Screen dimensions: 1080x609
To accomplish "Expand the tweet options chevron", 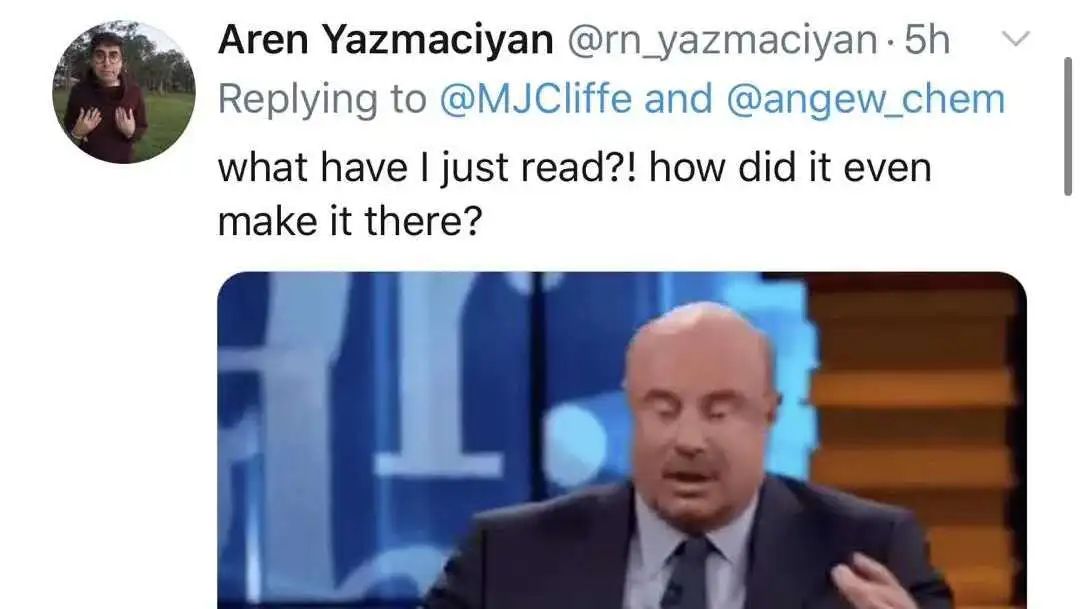I will [1015, 39].
